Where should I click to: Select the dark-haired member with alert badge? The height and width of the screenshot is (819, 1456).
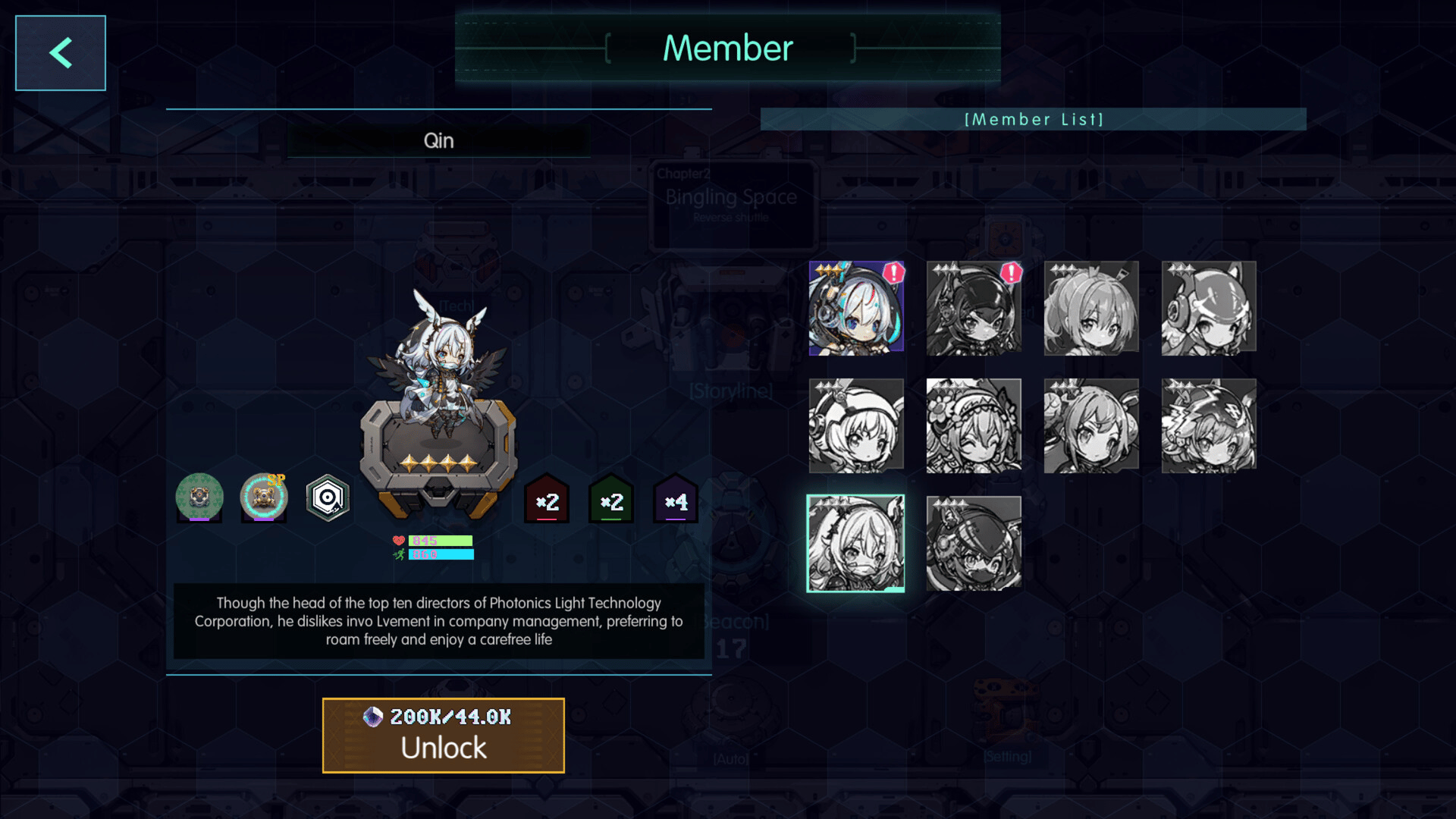[974, 308]
